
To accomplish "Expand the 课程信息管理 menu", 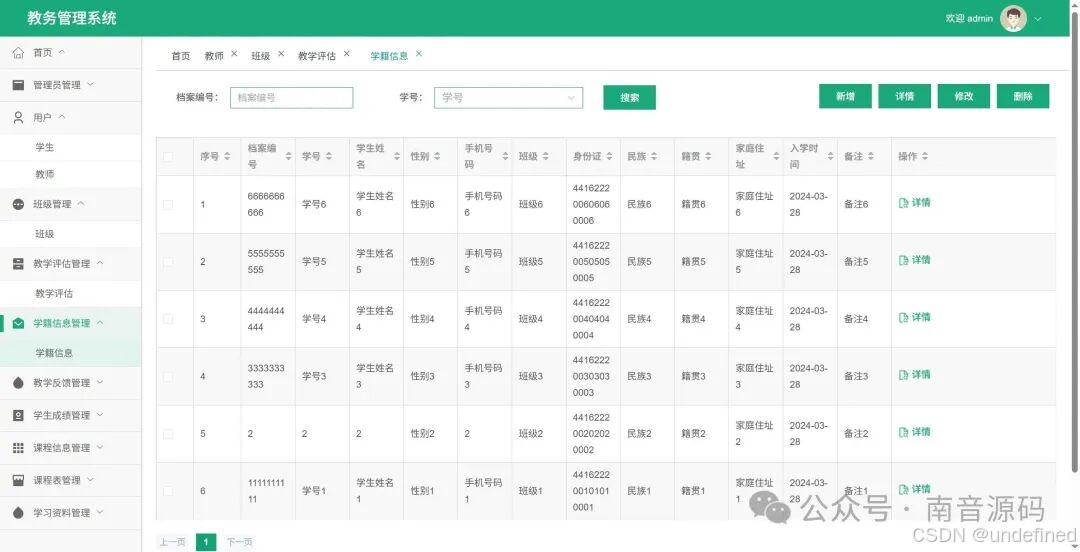I will pos(100,447).
